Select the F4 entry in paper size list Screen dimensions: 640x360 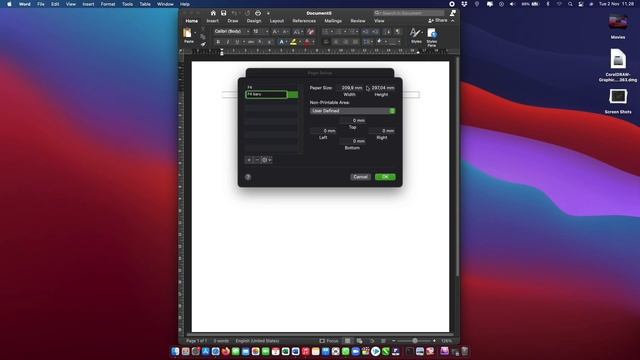(x=271, y=87)
